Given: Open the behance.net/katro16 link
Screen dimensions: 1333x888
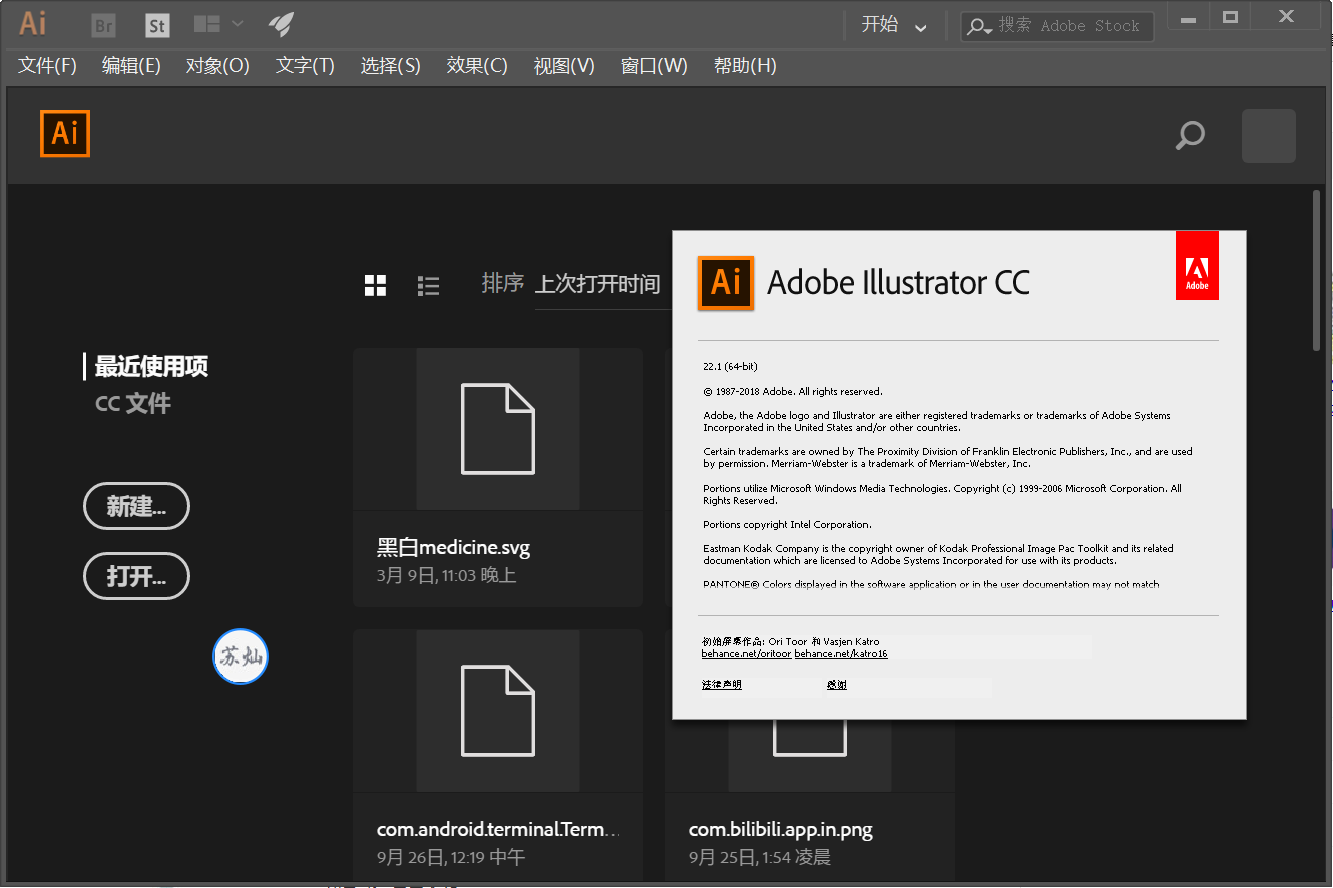Looking at the screenshot, I should tap(841, 654).
